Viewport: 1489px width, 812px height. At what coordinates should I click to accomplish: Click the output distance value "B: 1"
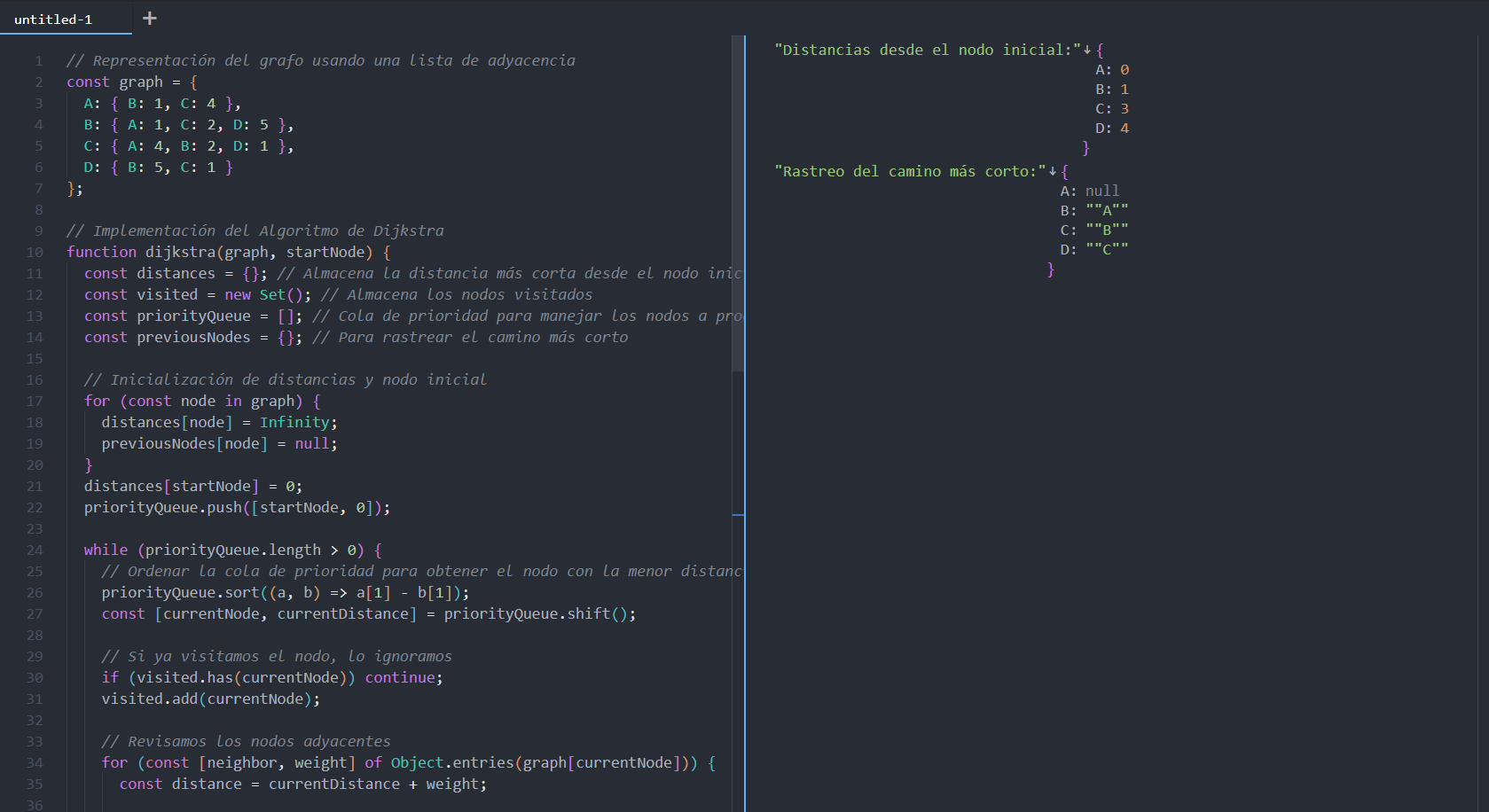pos(1112,90)
